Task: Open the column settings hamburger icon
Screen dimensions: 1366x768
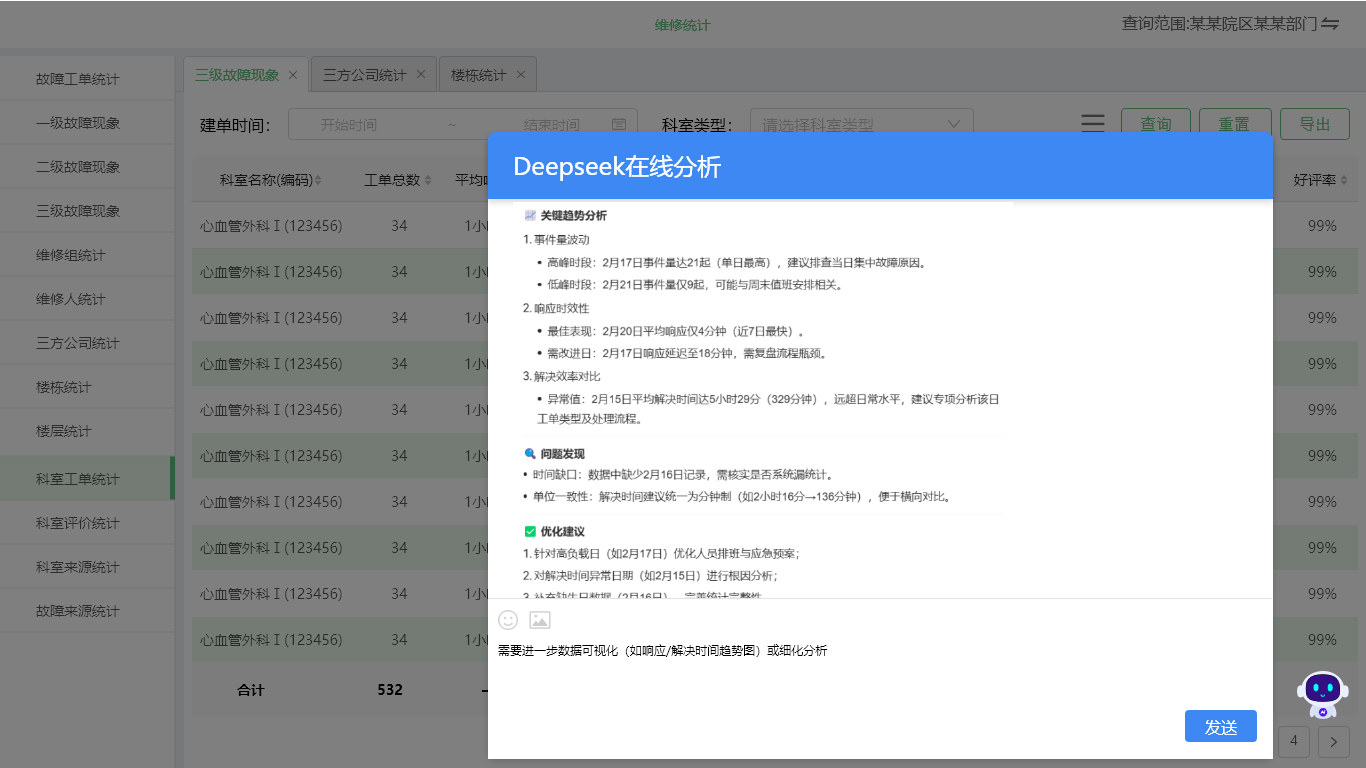Action: tap(1093, 124)
